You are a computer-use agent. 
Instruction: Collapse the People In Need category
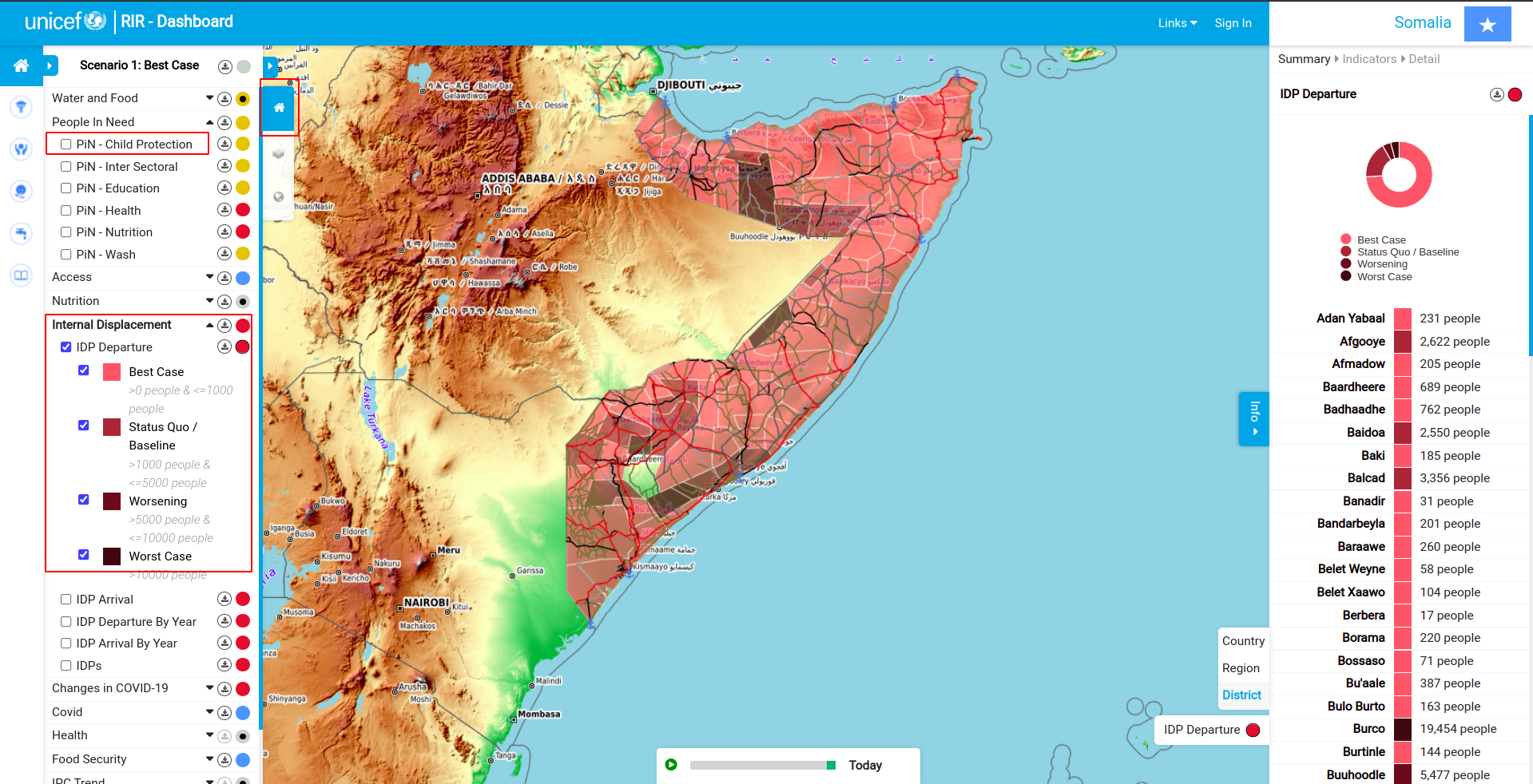coord(210,122)
